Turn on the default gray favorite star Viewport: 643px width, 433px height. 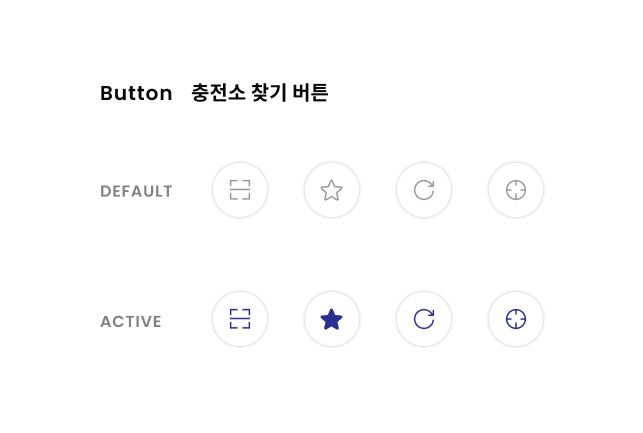click(332, 190)
